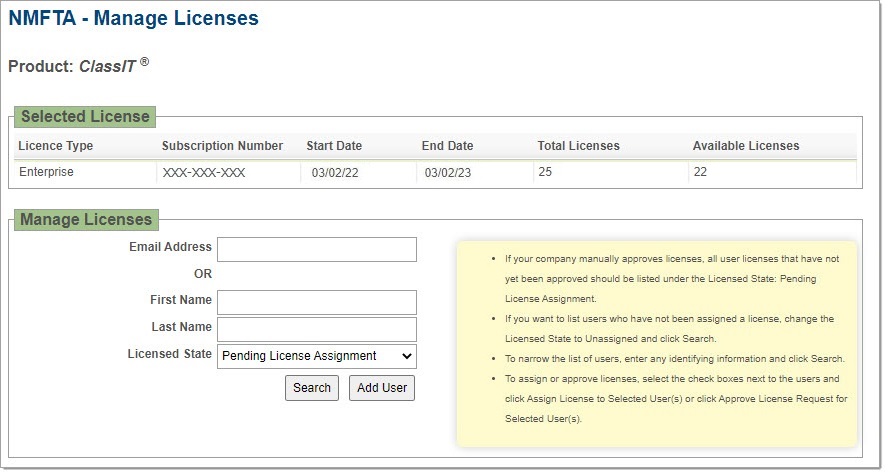Click the Search button

[x=311, y=388]
